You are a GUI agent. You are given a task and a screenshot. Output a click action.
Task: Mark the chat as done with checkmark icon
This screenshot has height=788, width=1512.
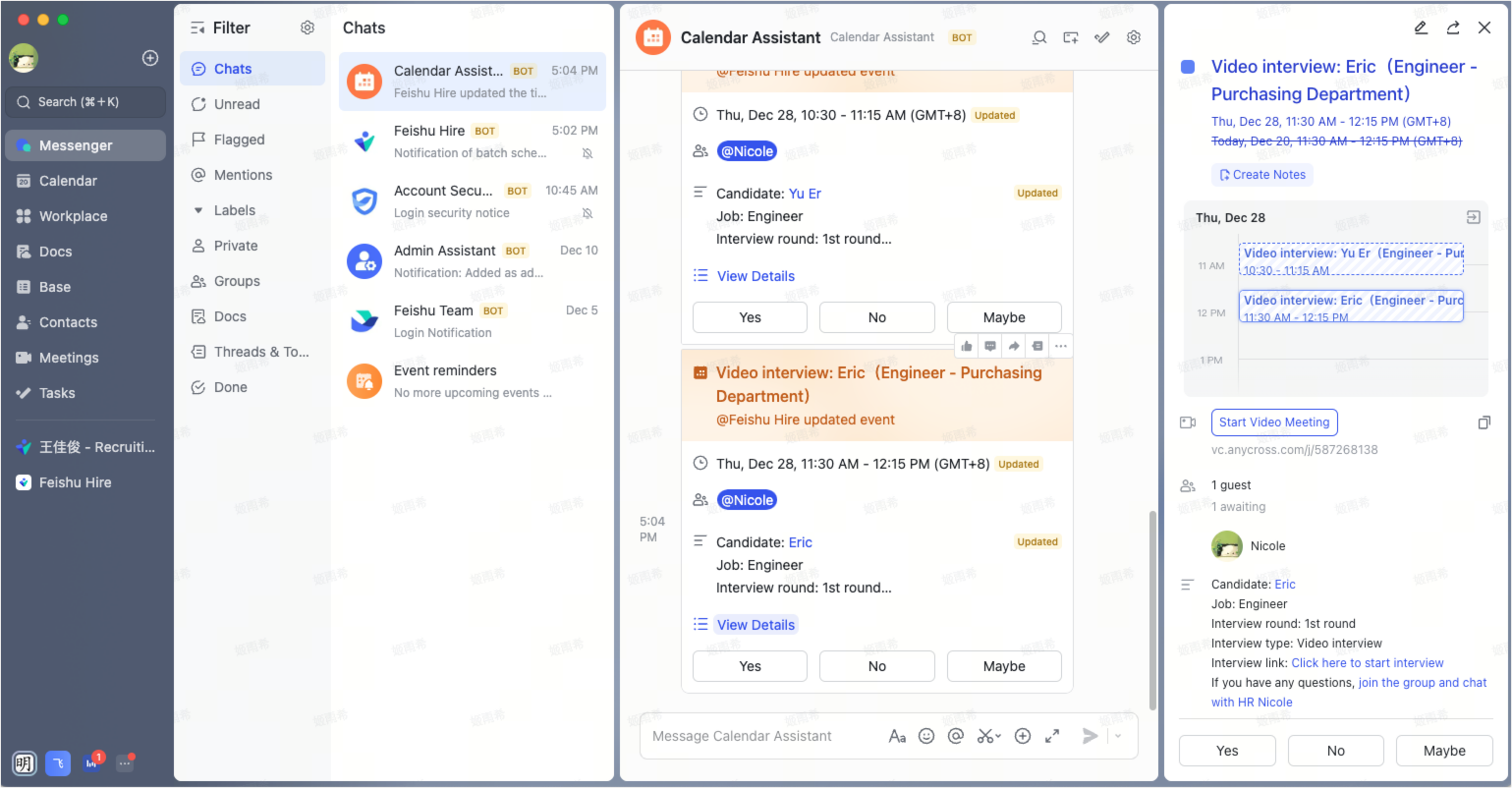pos(1102,37)
